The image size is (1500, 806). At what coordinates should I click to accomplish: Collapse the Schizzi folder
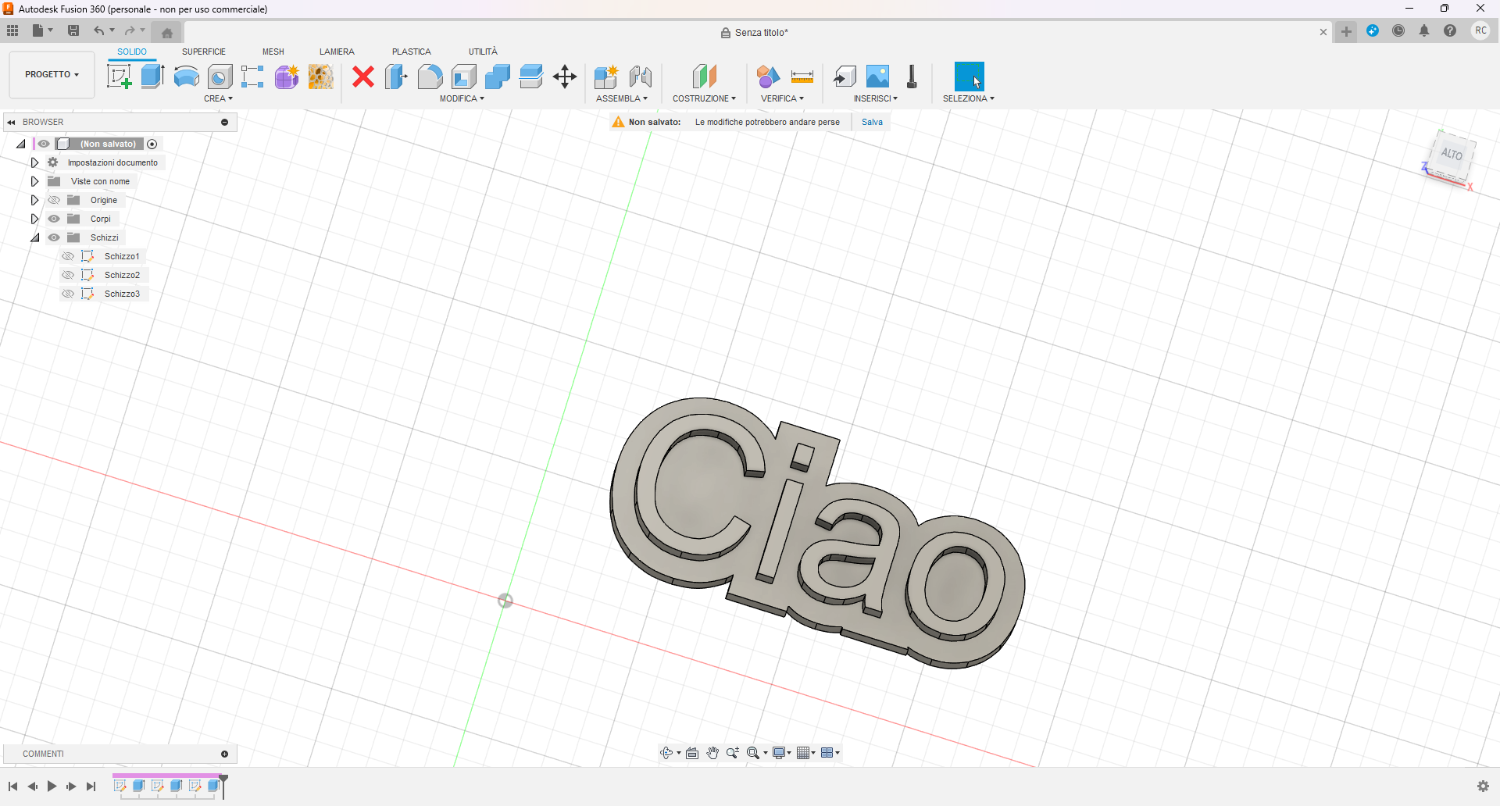tap(34, 238)
